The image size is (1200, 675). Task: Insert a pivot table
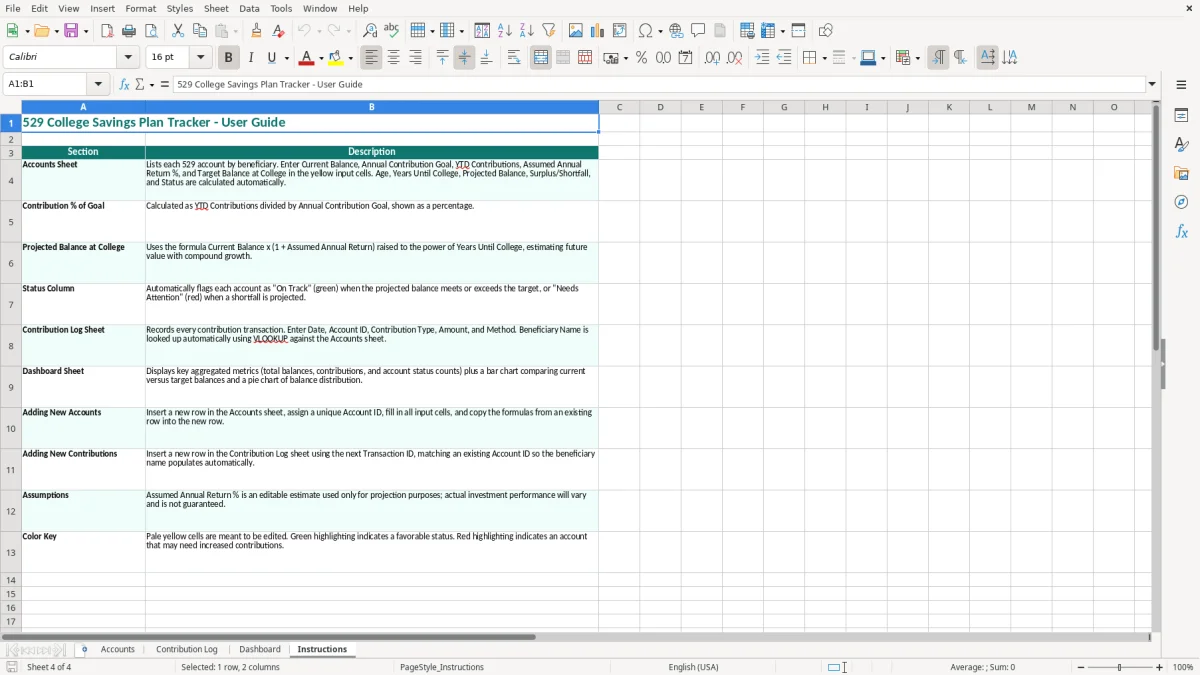pos(620,31)
